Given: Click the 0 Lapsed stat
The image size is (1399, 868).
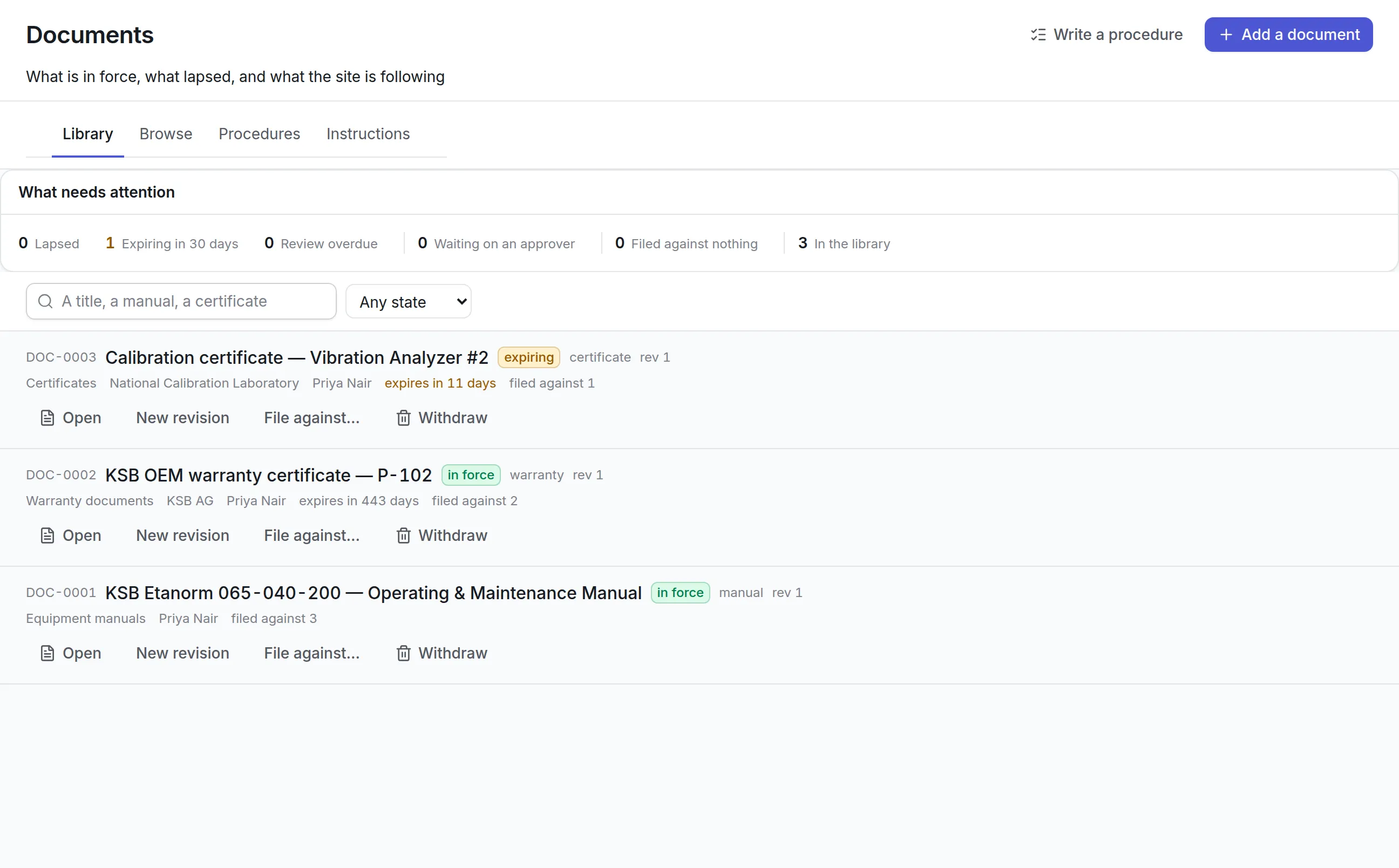Looking at the screenshot, I should (x=49, y=243).
